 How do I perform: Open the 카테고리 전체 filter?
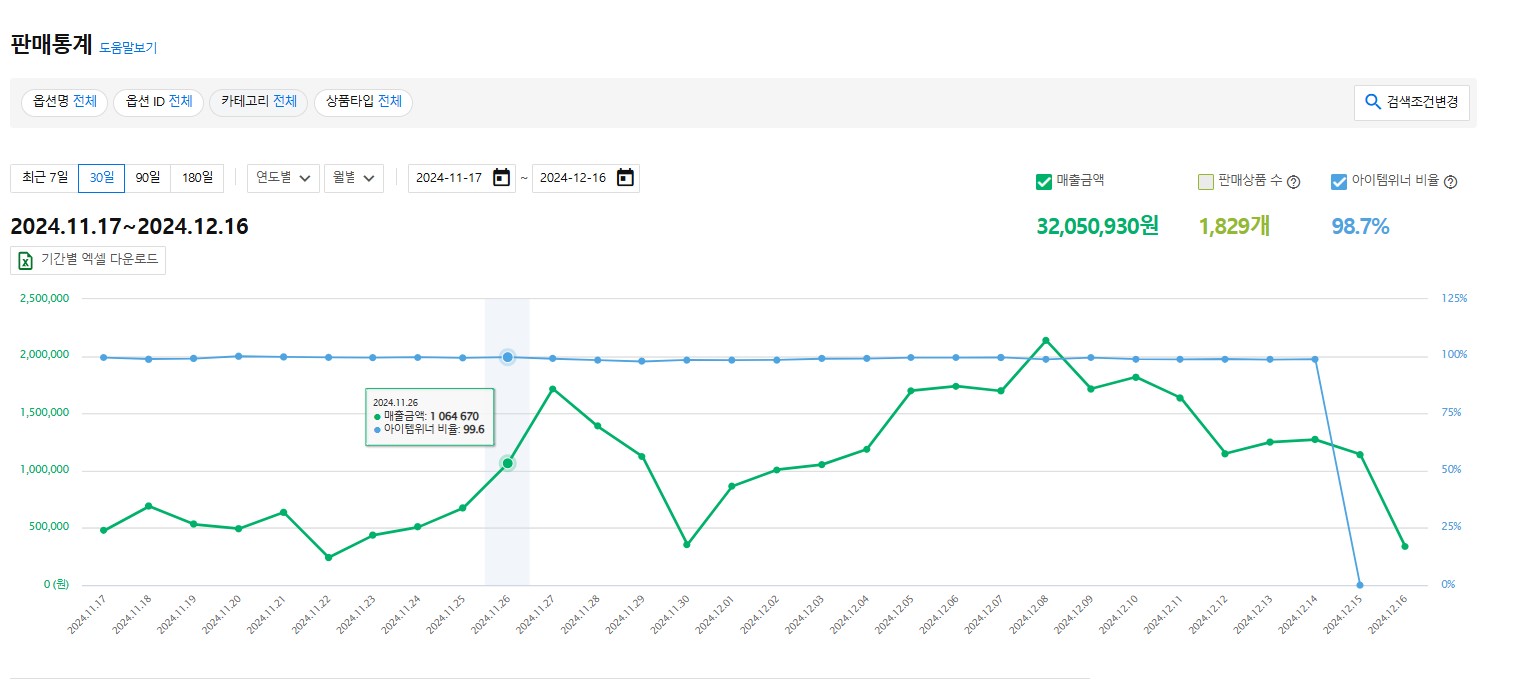tap(258, 102)
